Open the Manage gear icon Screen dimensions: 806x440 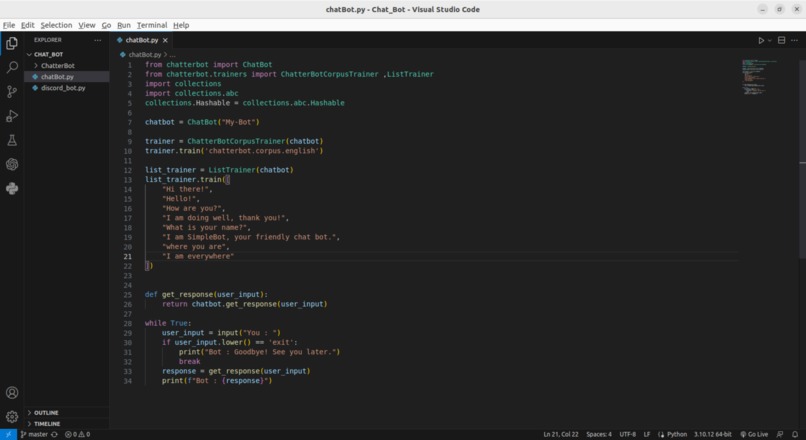[x=12, y=416]
